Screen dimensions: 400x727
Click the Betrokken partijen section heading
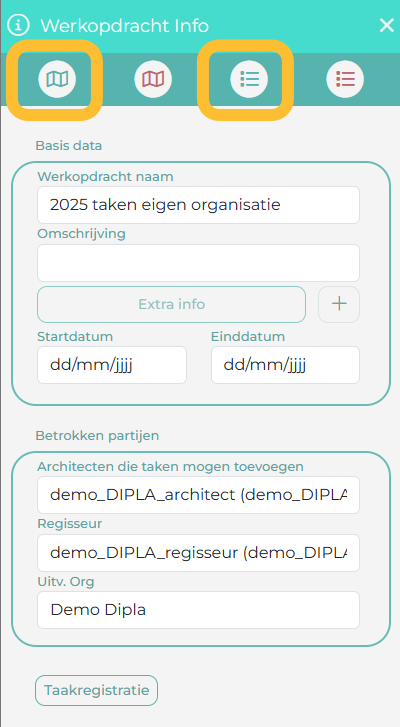[97, 435]
